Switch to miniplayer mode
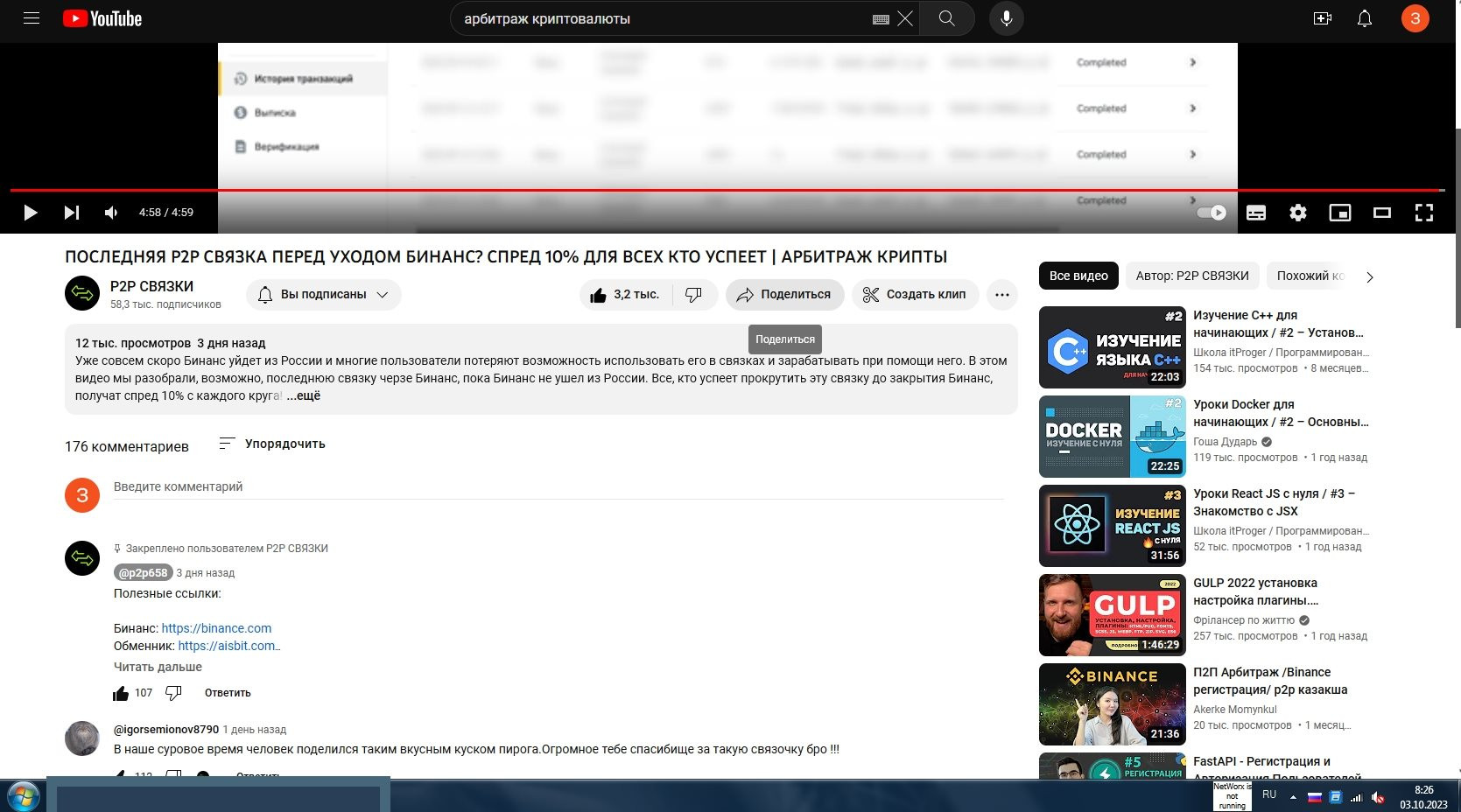 (x=1340, y=213)
